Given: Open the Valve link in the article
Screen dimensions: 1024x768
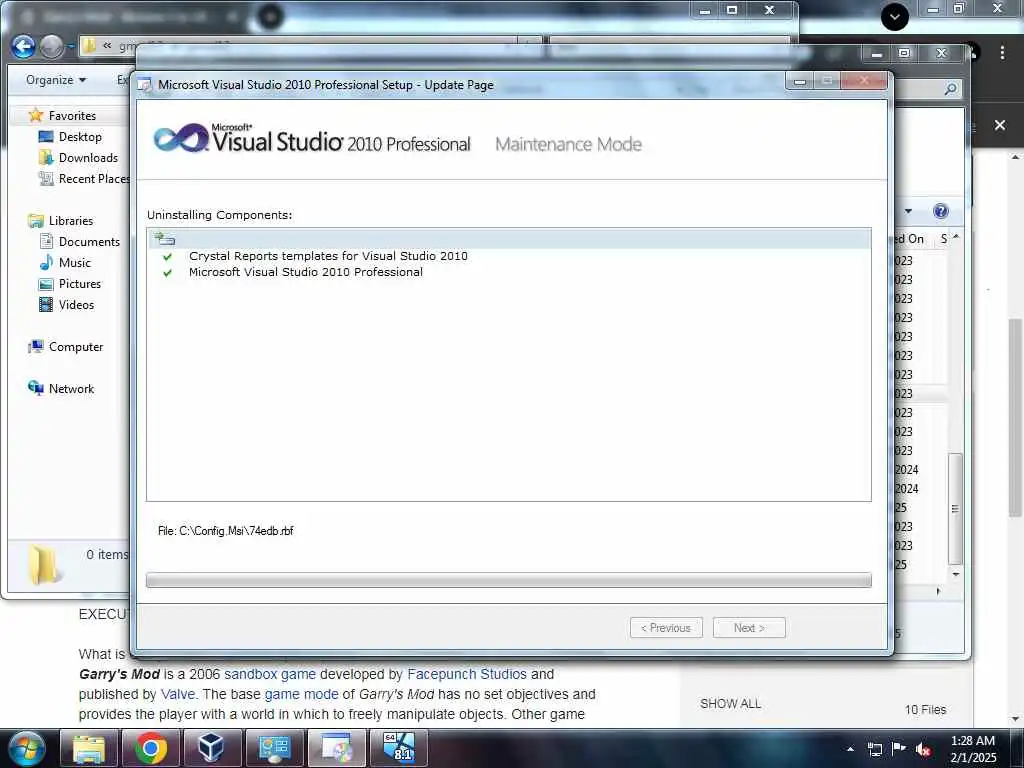Looking at the screenshot, I should click(178, 694).
